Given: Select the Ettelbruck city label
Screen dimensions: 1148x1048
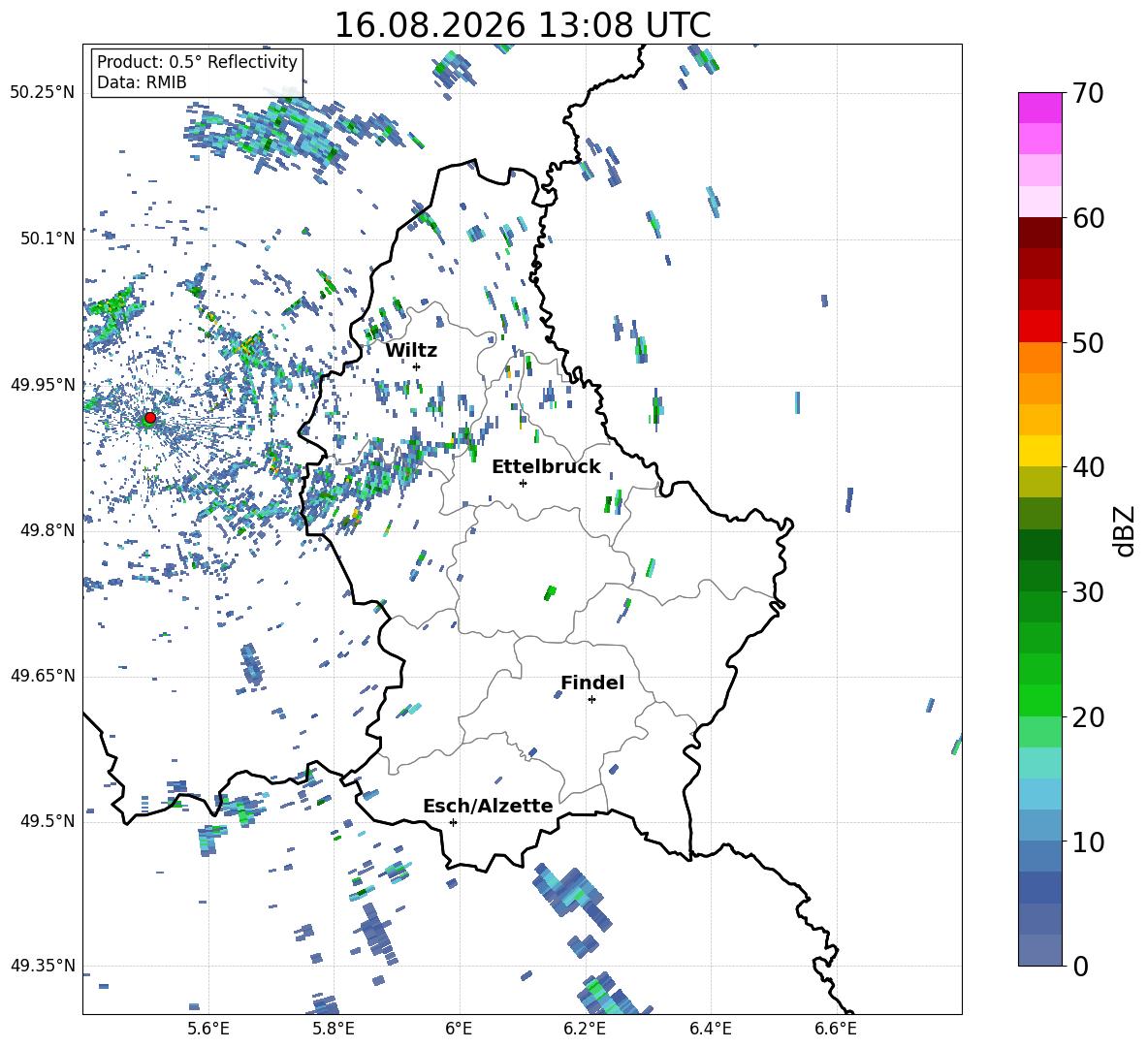Looking at the screenshot, I should pyautogui.click(x=546, y=467).
